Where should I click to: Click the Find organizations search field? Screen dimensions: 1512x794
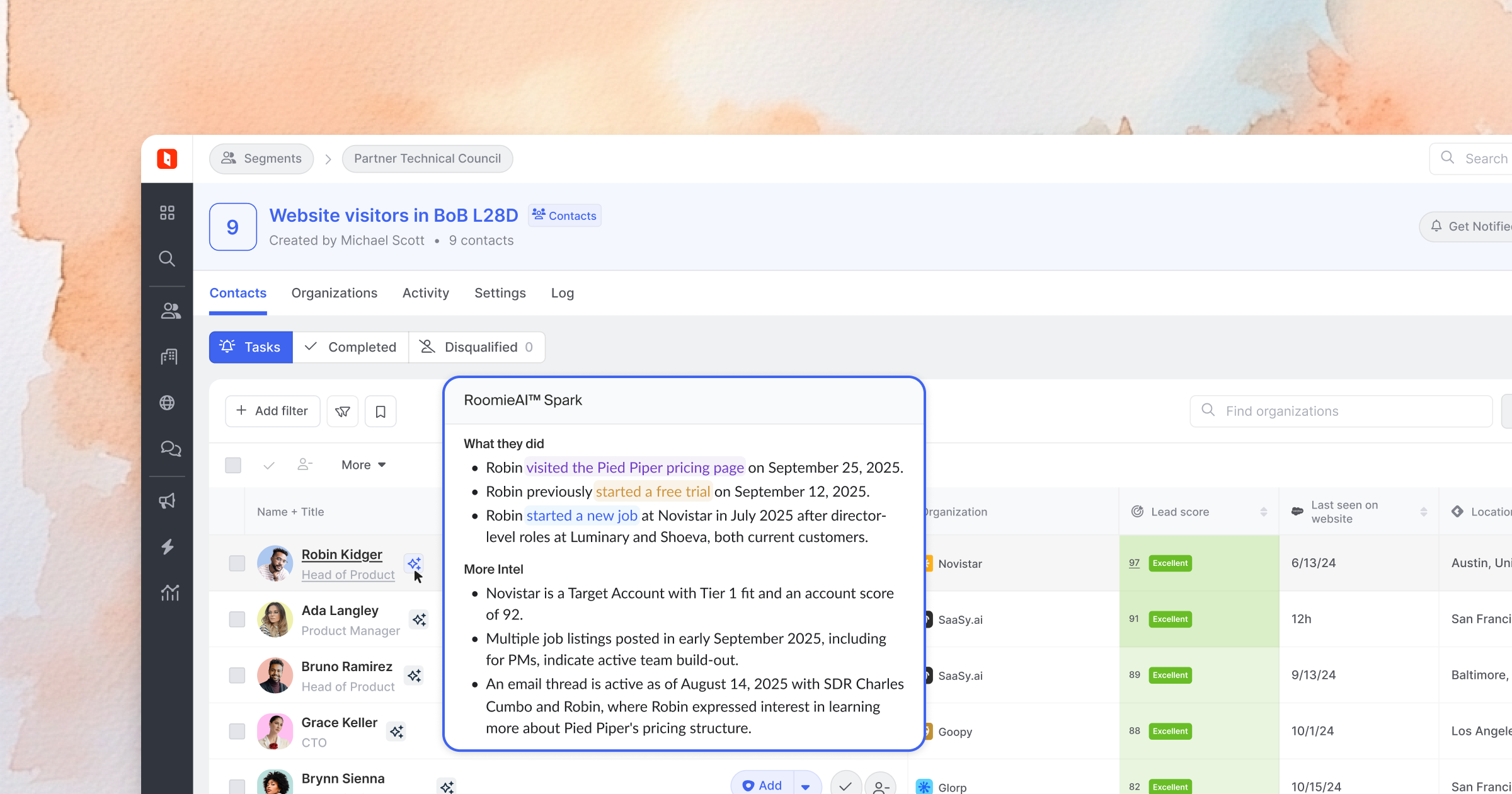pos(1342,411)
